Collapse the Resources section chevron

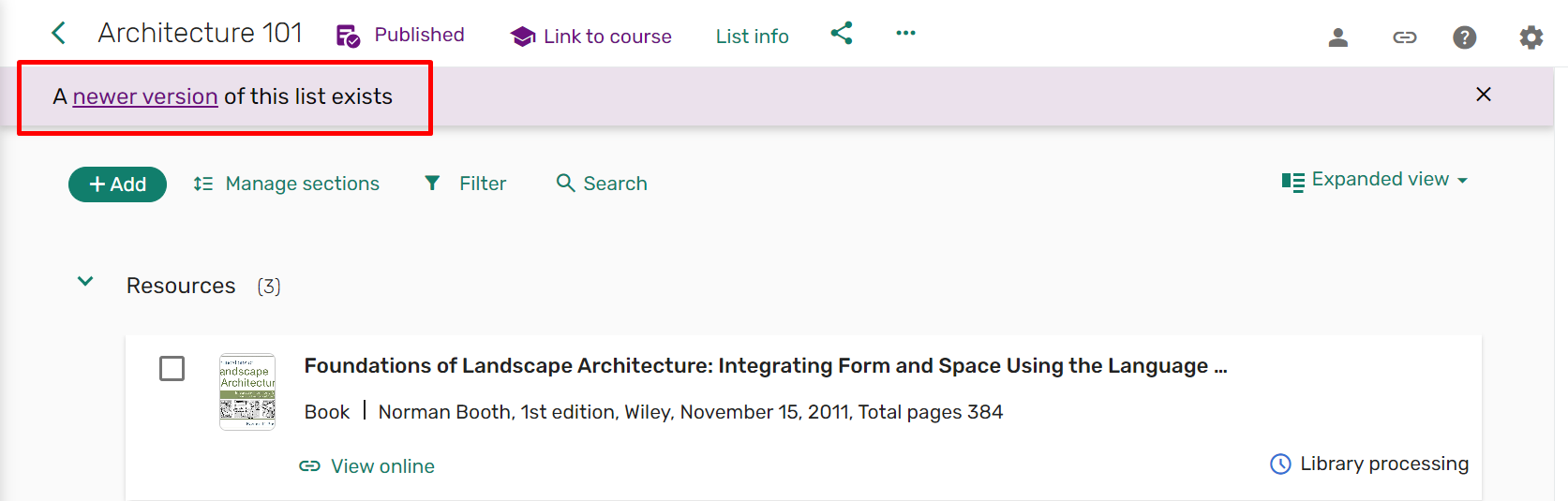pos(85,281)
